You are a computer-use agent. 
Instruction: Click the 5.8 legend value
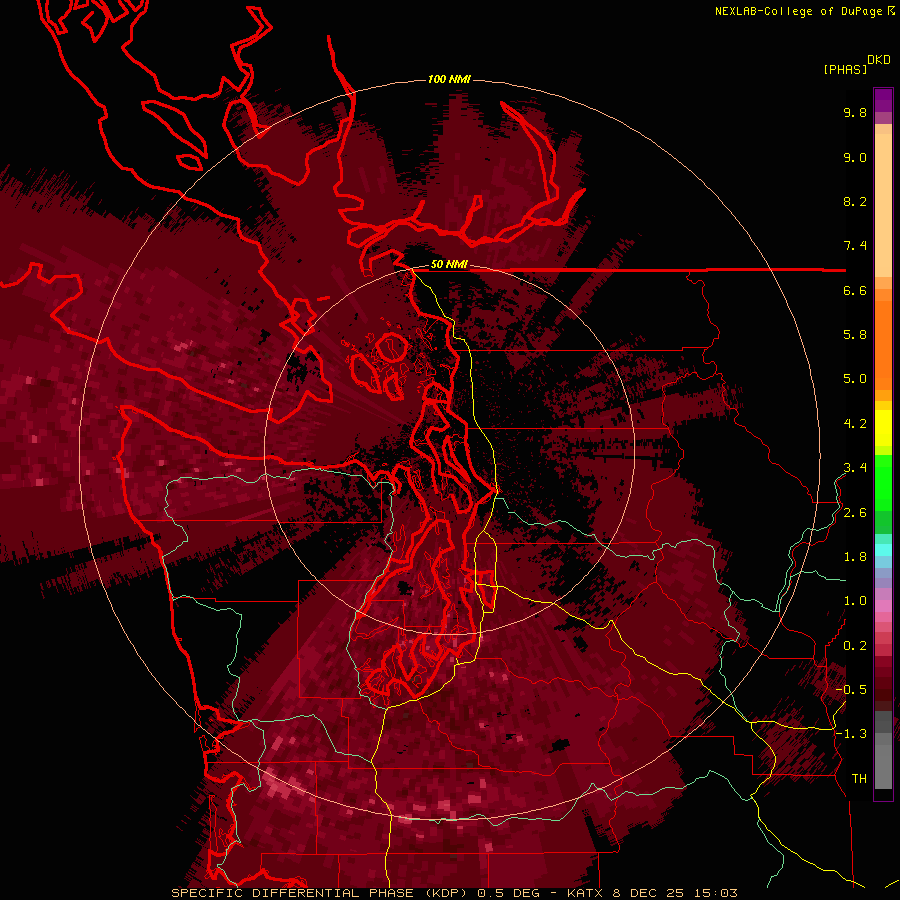855,335
